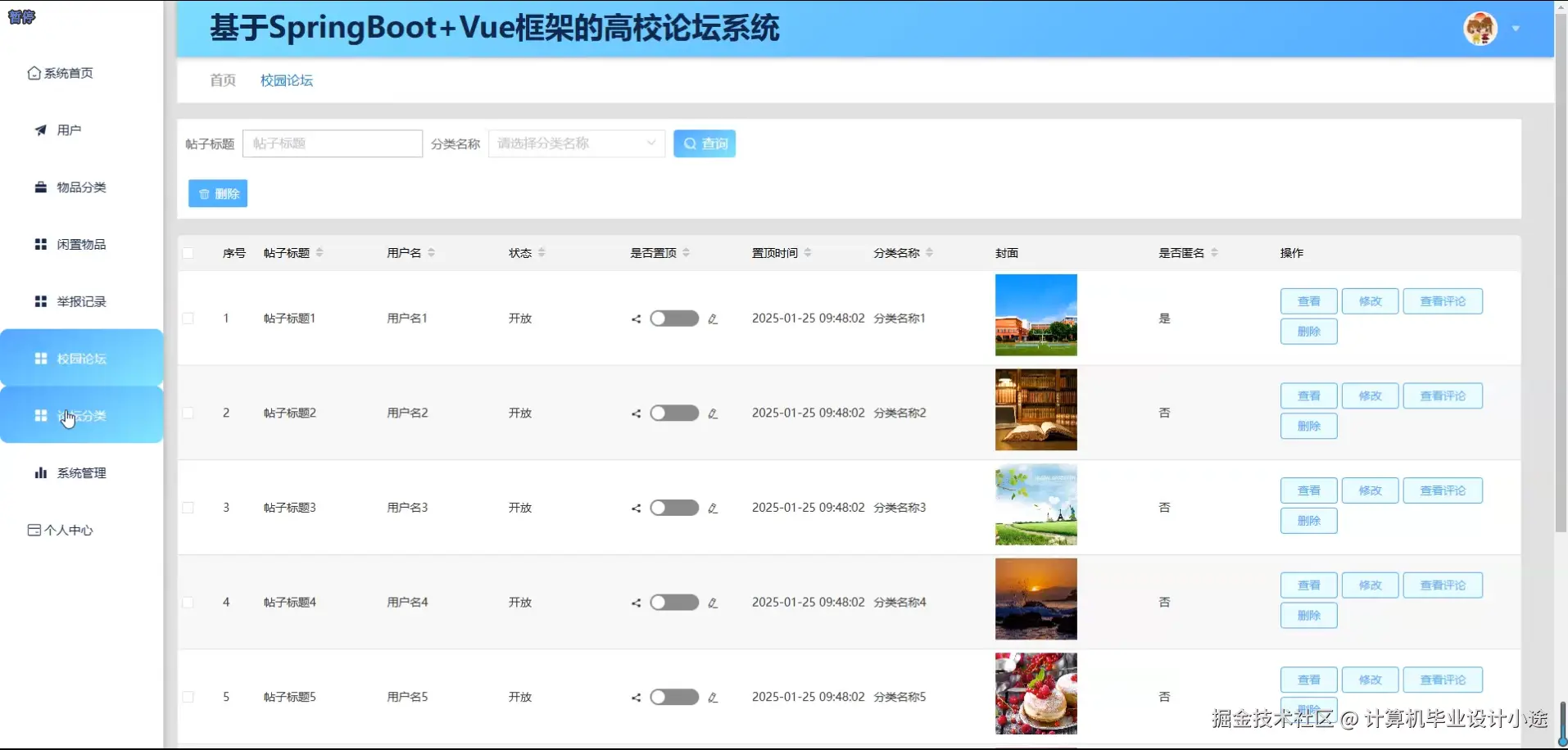
Task: Open 系统管理 via its bar-chart icon
Action: coord(40,472)
